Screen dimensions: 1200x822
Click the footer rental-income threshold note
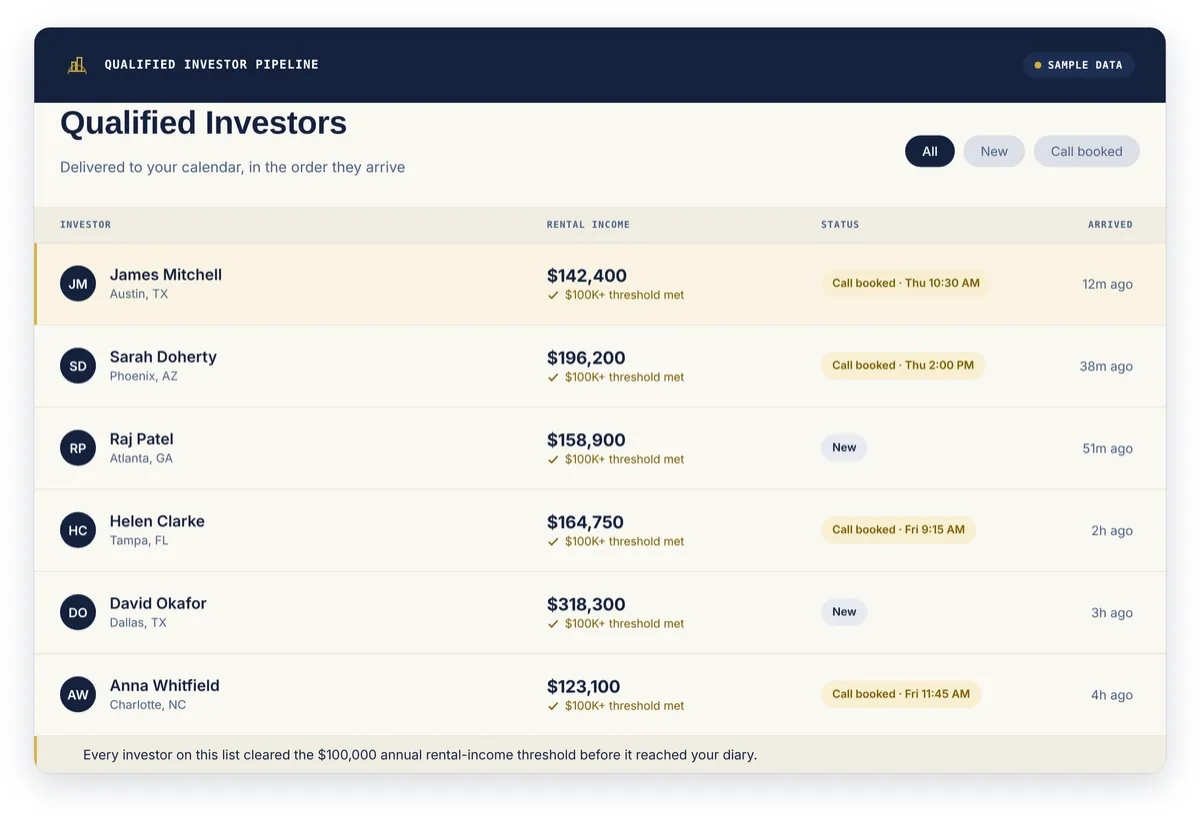(x=420, y=755)
